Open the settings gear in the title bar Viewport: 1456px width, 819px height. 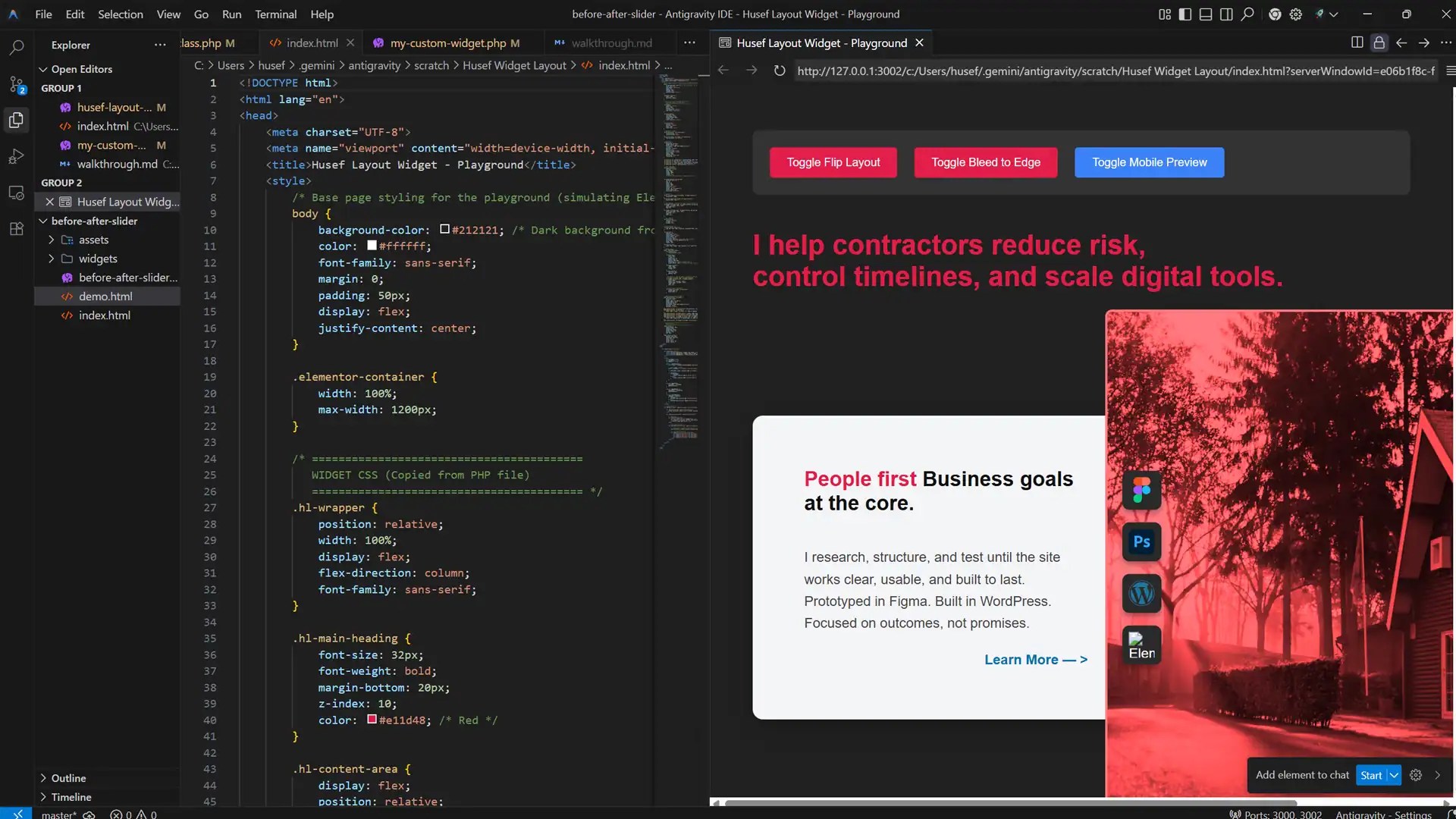click(1296, 14)
